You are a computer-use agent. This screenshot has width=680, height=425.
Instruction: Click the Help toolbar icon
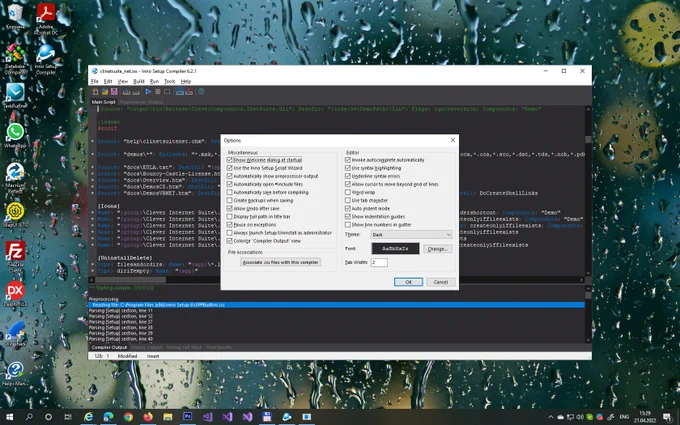(201, 92)
